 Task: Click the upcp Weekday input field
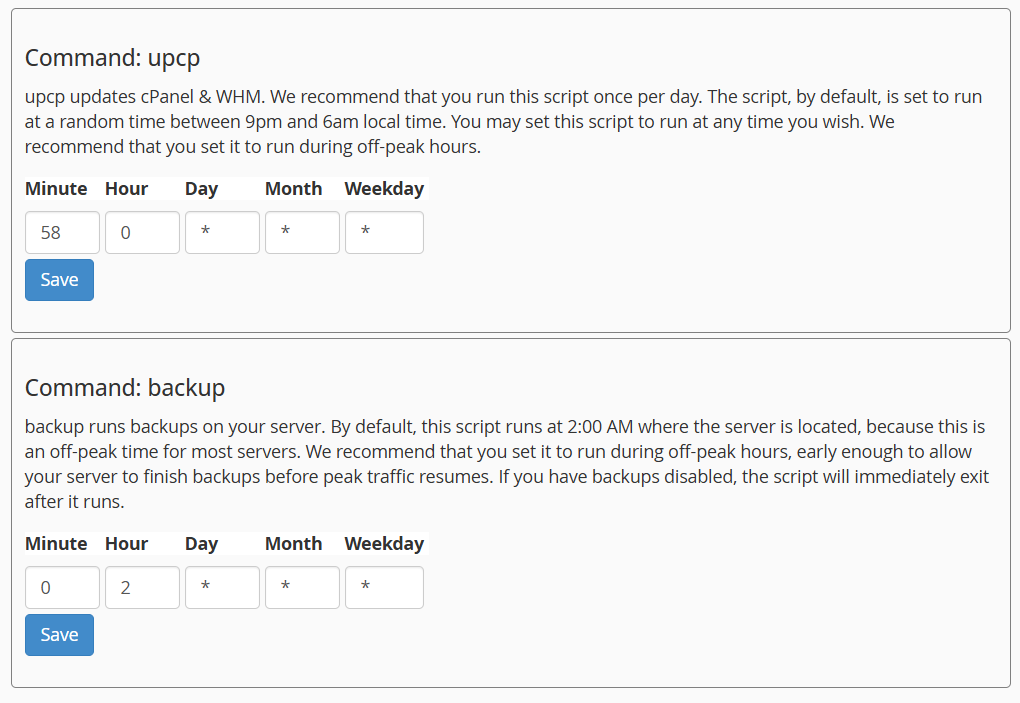[x=384, y=232]
